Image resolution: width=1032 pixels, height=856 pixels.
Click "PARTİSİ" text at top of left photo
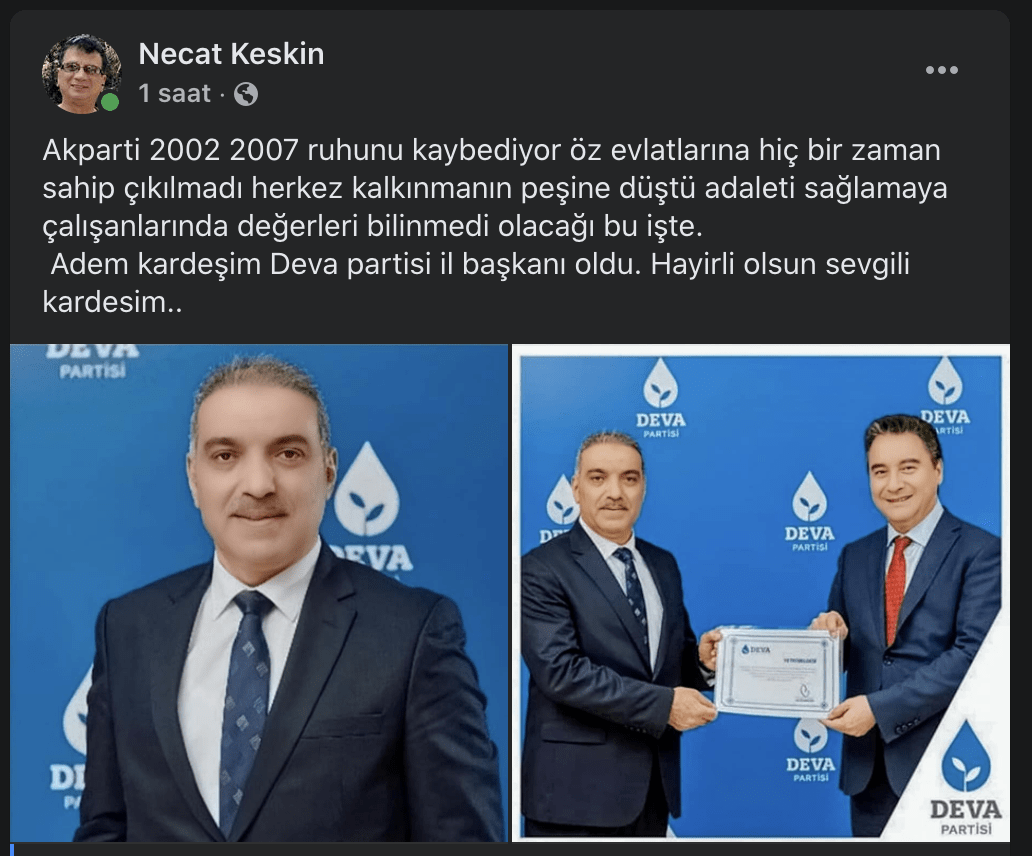click(93, 372)
